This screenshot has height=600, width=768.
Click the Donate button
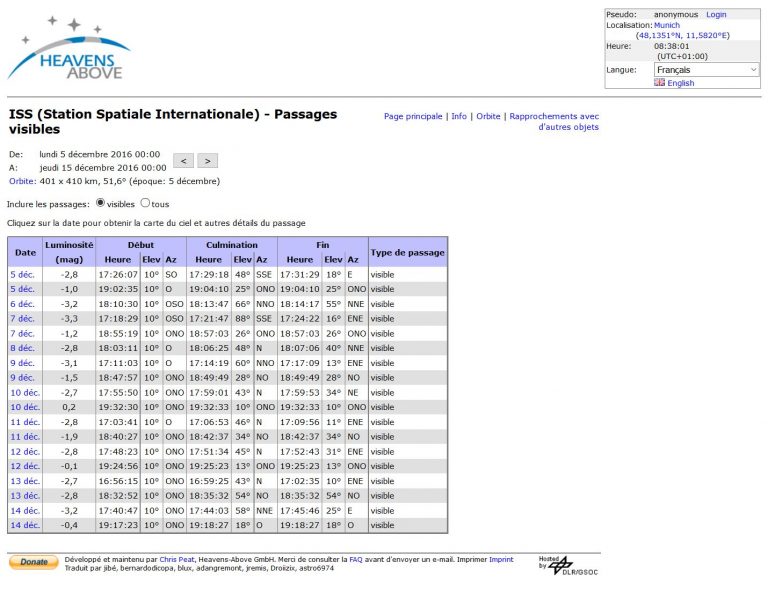(x=33, y=562)
